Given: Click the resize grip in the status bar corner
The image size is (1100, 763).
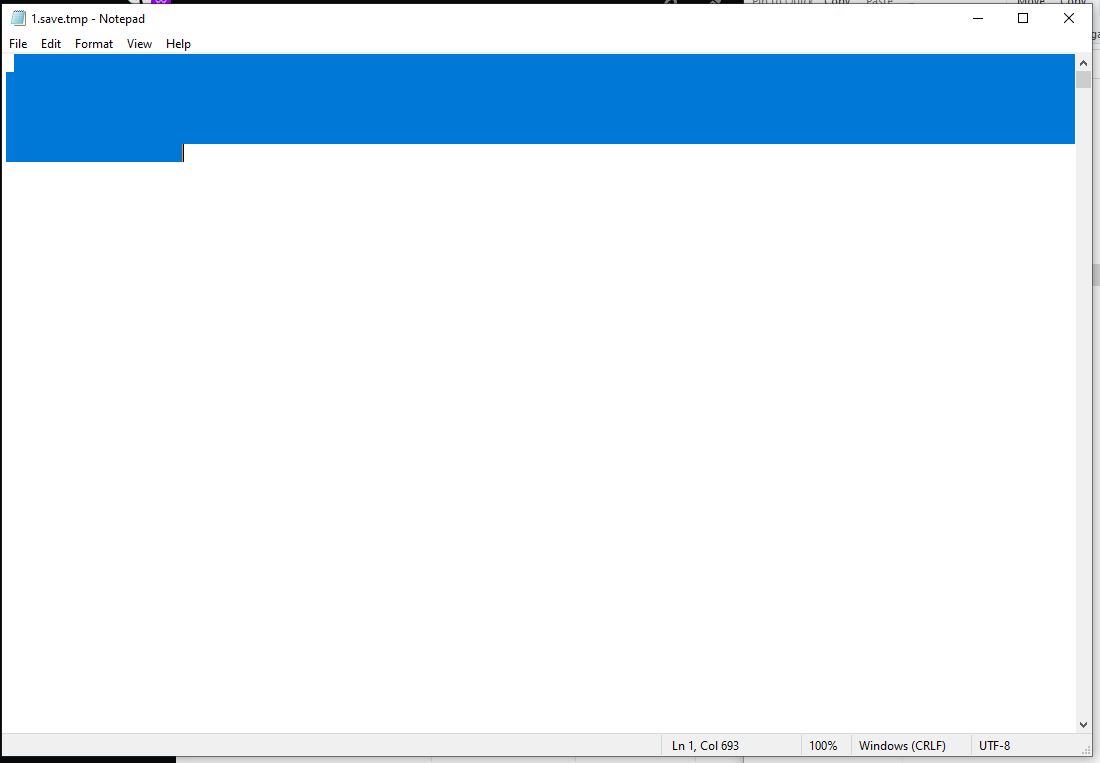Looking at the screenshot, I should click(x=1086, y=750).
